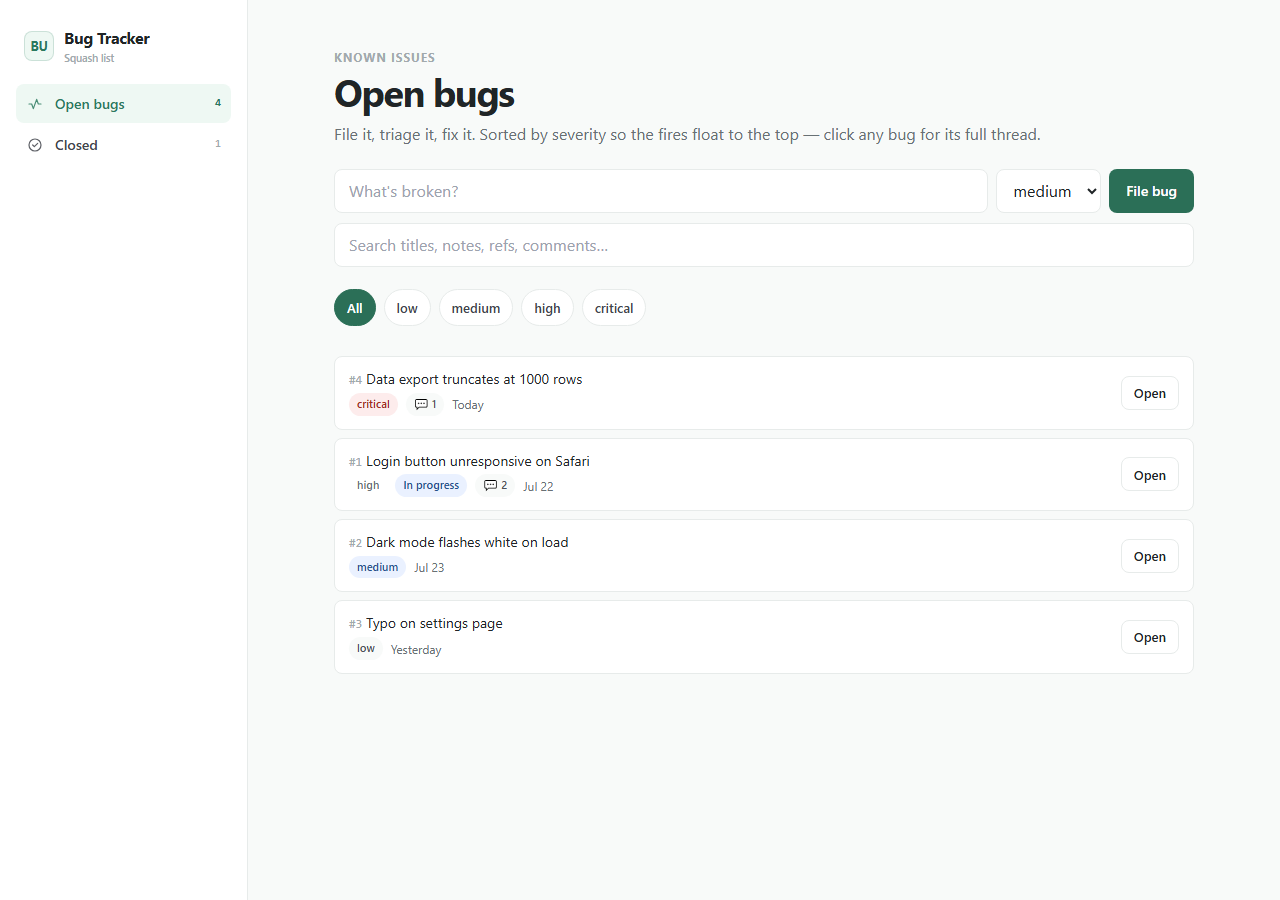The width and height of the screenshot is (1280, 900).
Task: Expand the medium severity dropdown
Action: click(1048, 191)
